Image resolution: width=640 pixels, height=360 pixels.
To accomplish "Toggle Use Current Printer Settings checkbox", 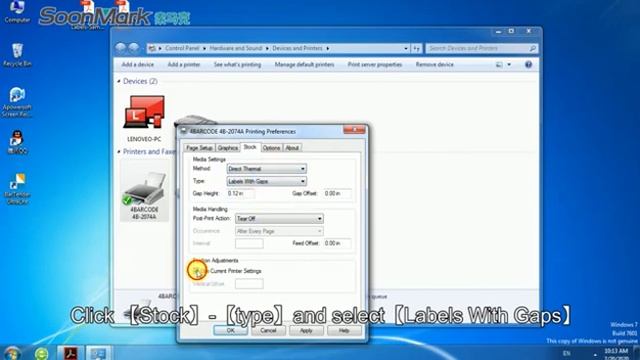I will pyautogui.click(x=197, y=271).
